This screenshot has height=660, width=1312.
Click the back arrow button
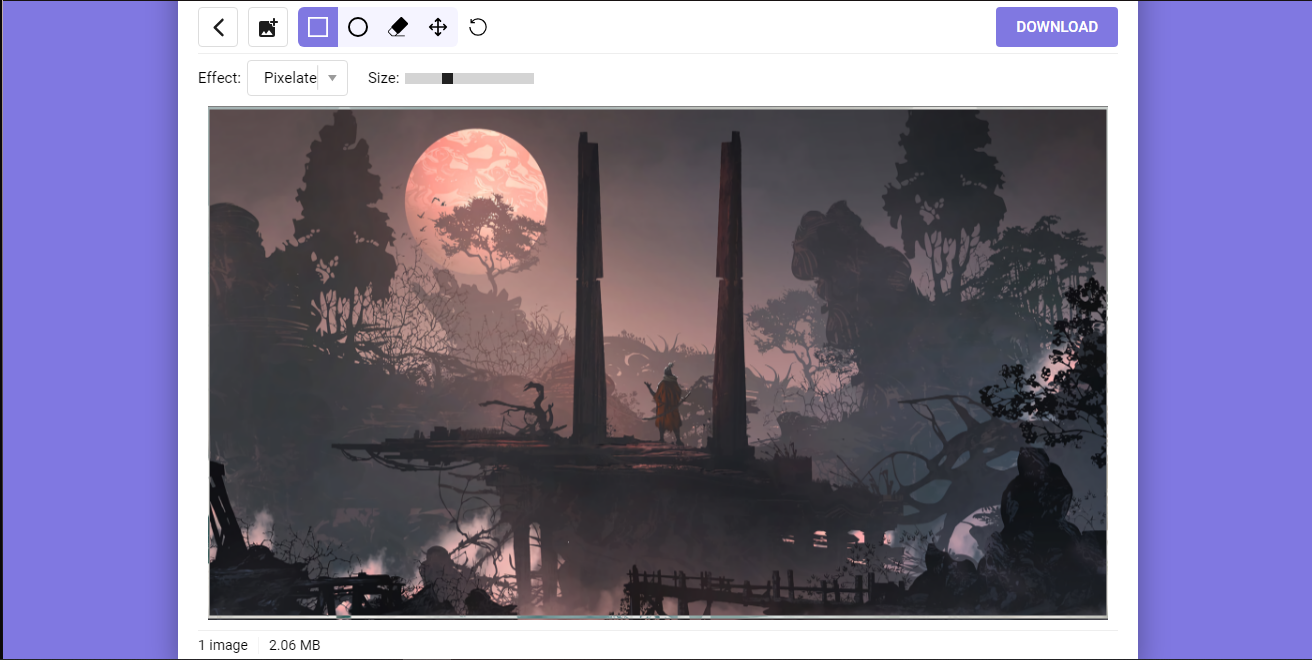(x=218, y=27)
